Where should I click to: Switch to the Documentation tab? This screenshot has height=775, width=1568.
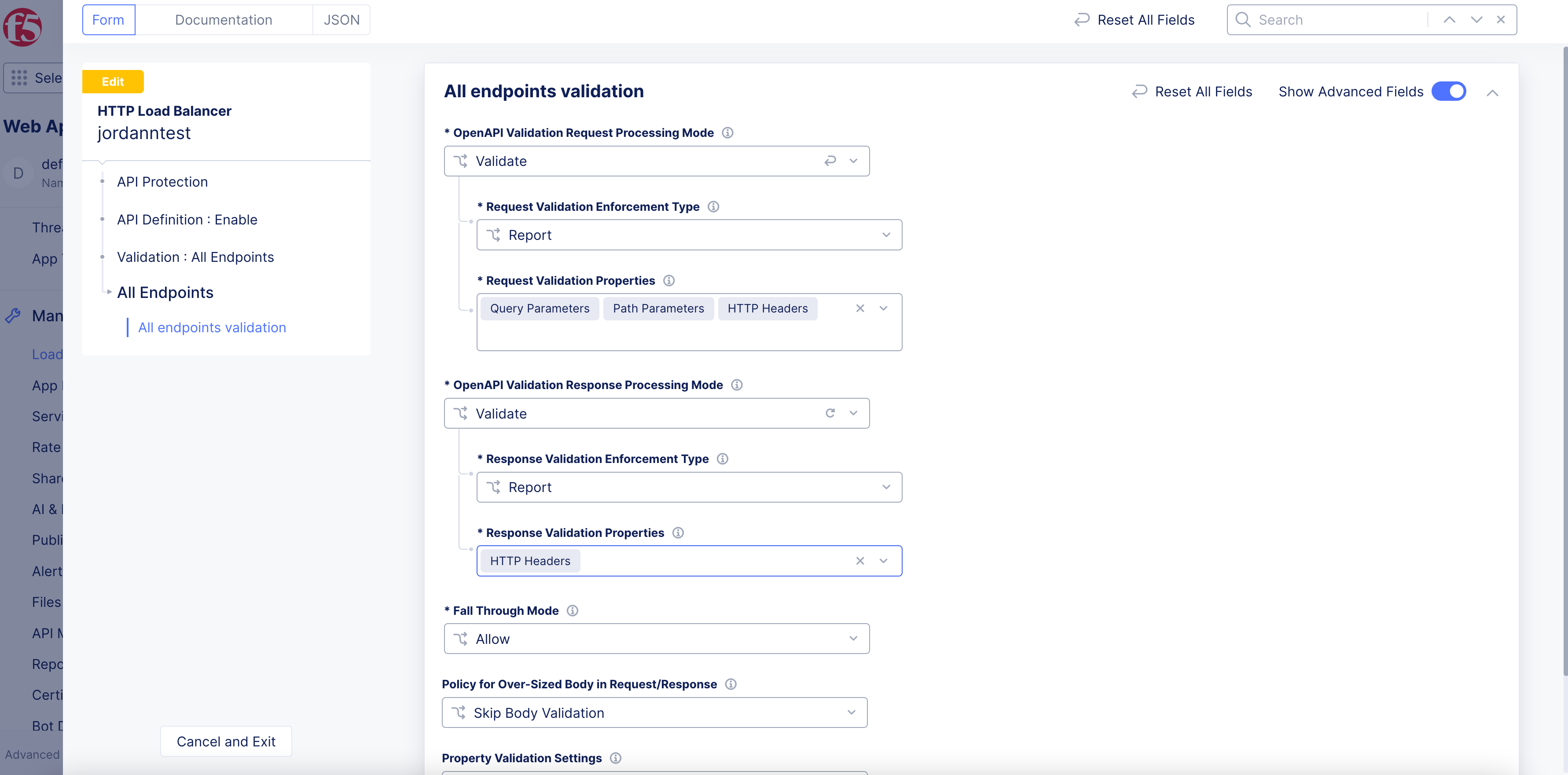(x=224, y=19)
